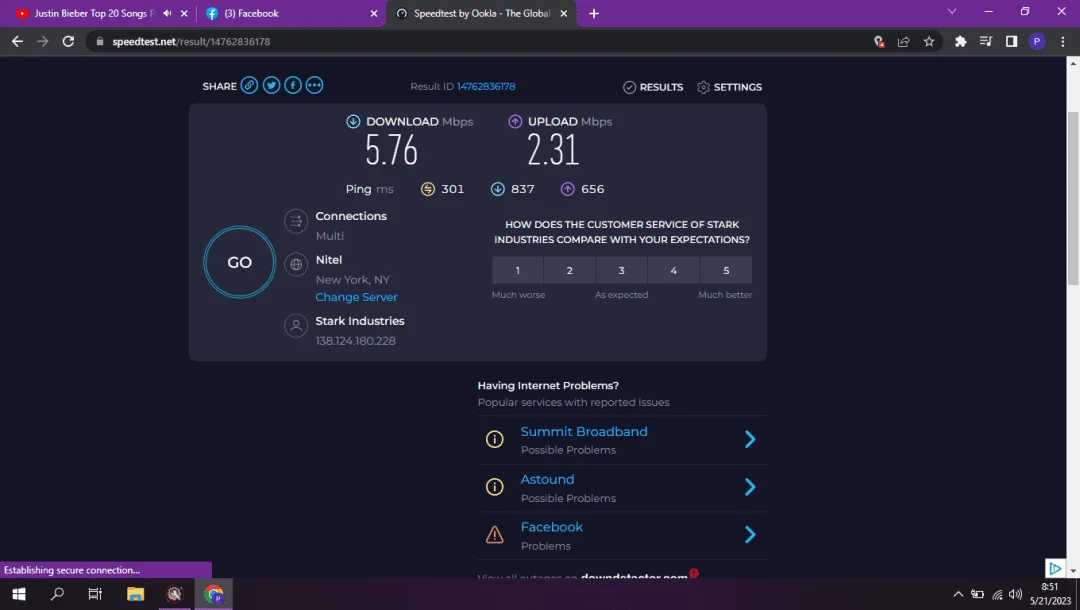The width and height of the screenshot is (1080, 610).
Task: Click Astound info circle icon
Action: coord(495,487)
